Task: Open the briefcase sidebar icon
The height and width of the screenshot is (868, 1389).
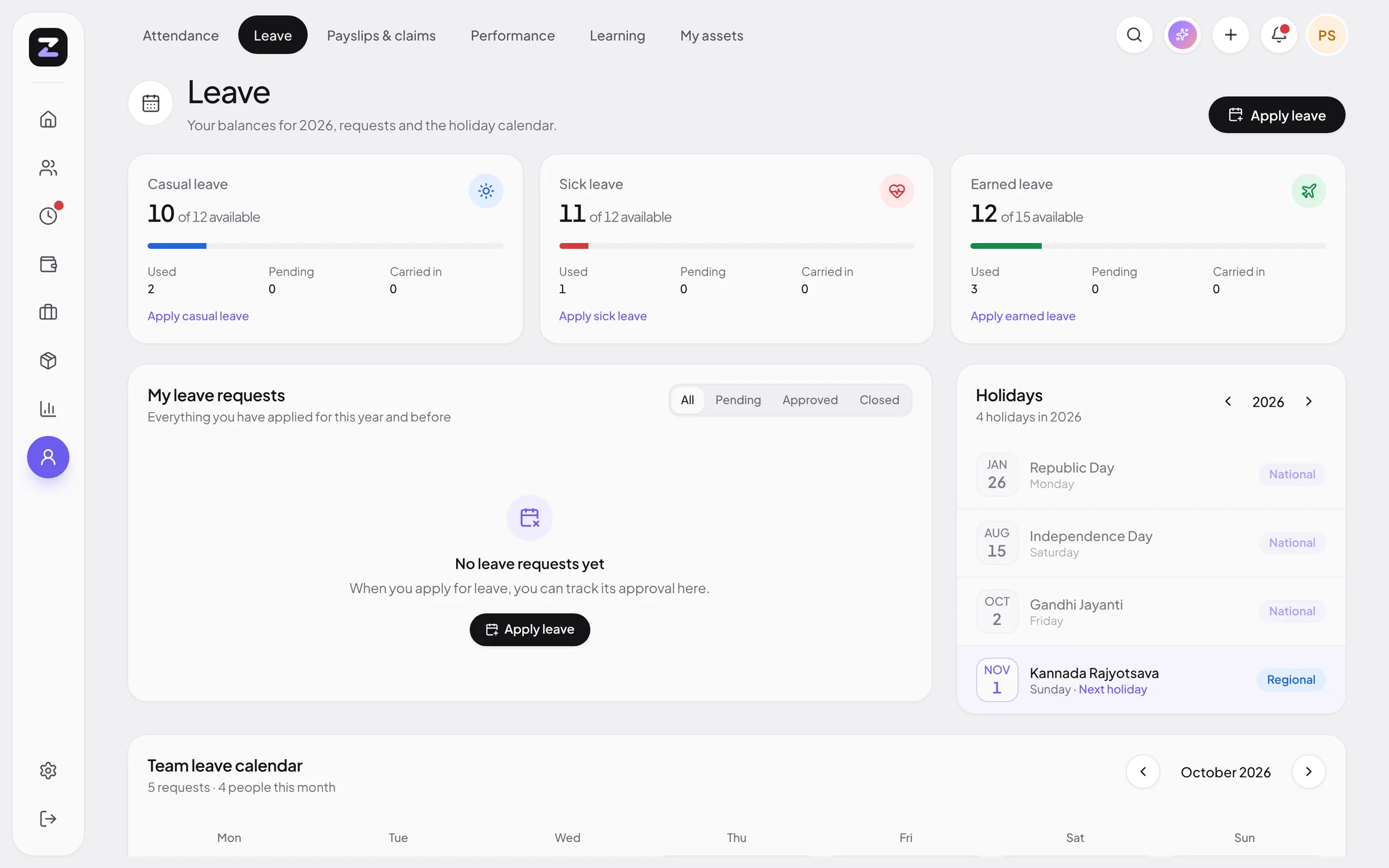Action: pos(48,312)
